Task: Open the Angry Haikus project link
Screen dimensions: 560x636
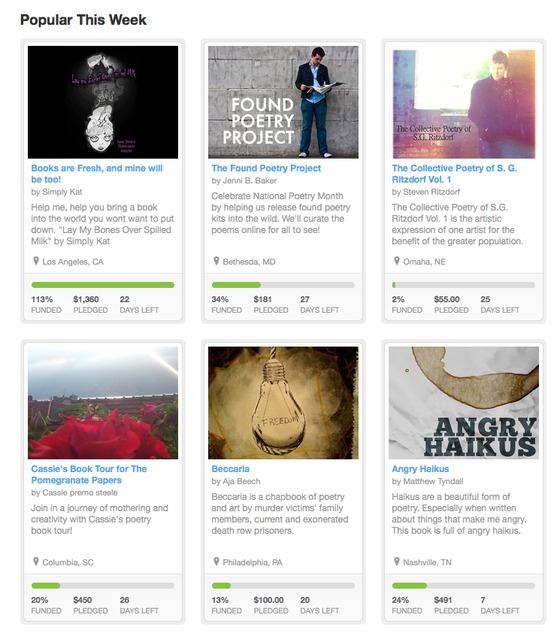Action: [x=420, y=468]
